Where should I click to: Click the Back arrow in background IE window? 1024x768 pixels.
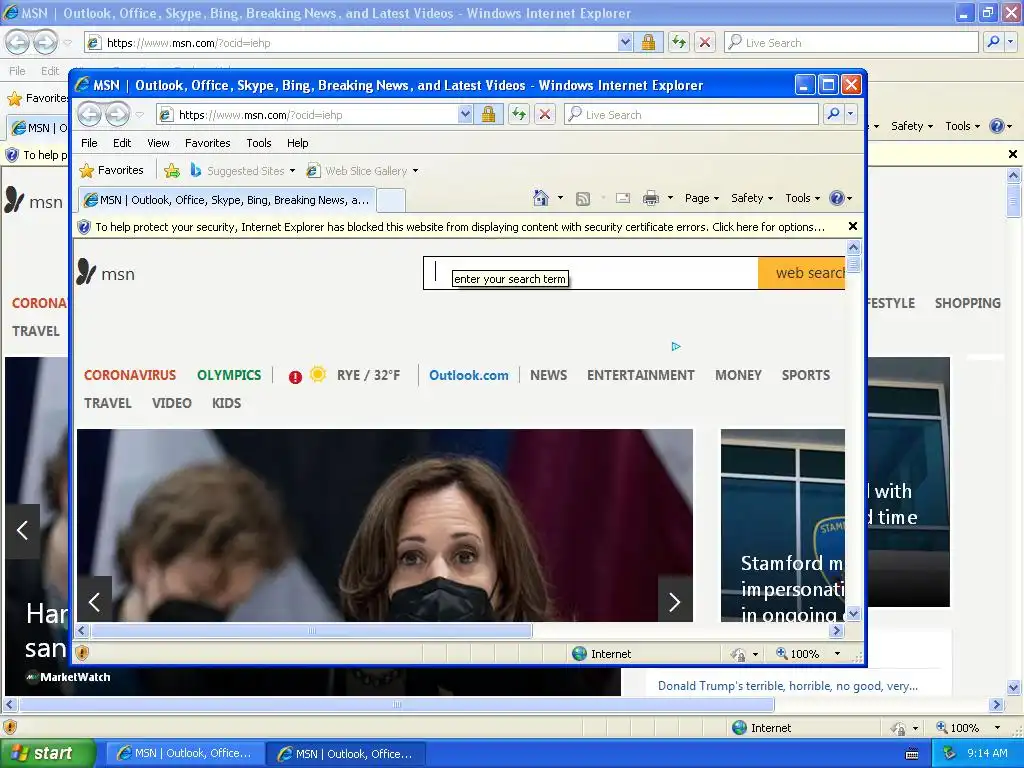[x=18, y=42]
